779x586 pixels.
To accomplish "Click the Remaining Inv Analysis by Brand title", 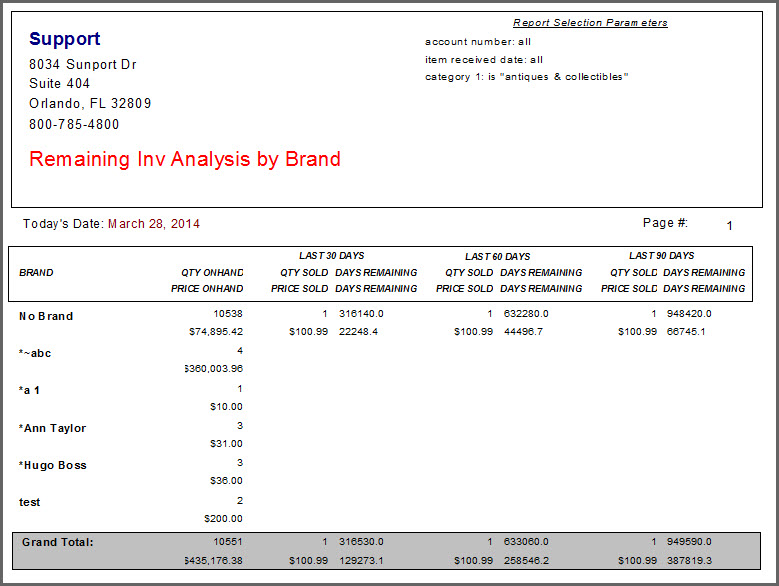I will 185,159.
